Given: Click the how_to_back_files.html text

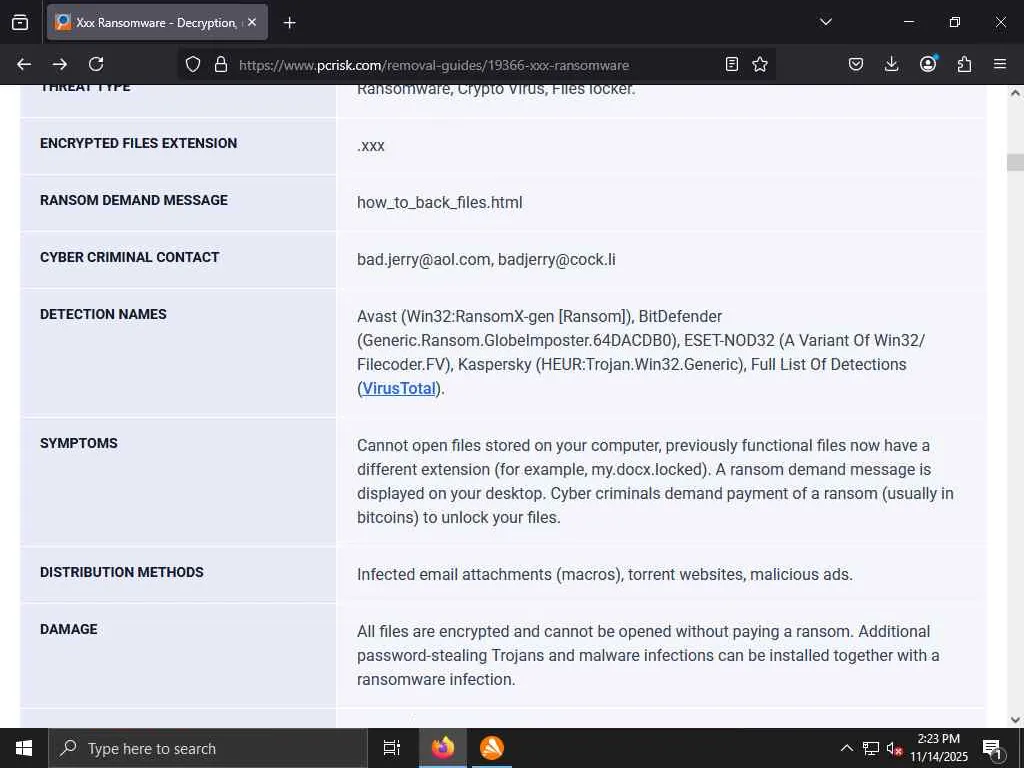Looking at the screenshot, I should tap(440, 202).
